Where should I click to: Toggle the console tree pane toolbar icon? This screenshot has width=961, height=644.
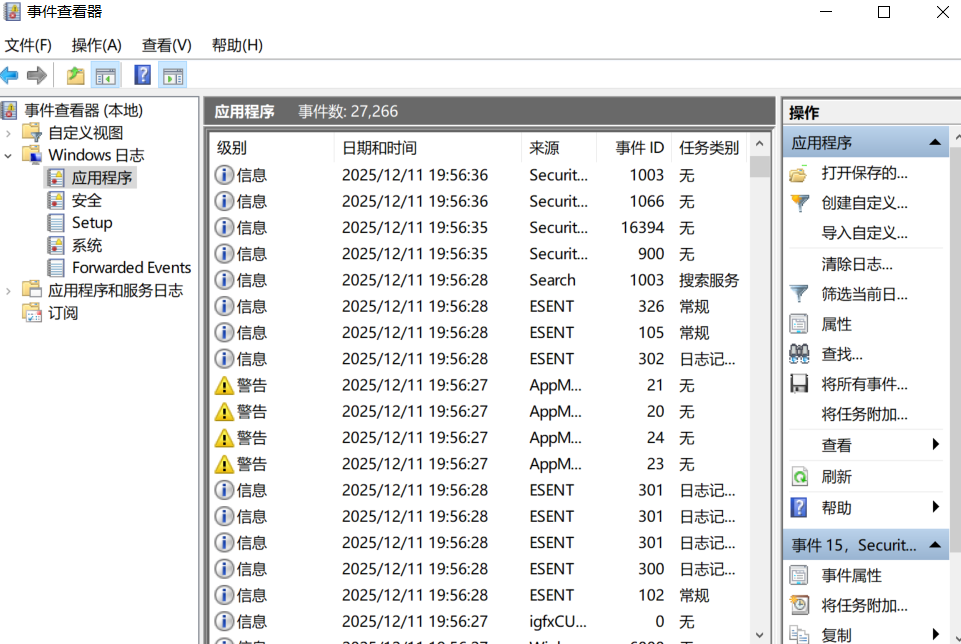tap(105, 76)
